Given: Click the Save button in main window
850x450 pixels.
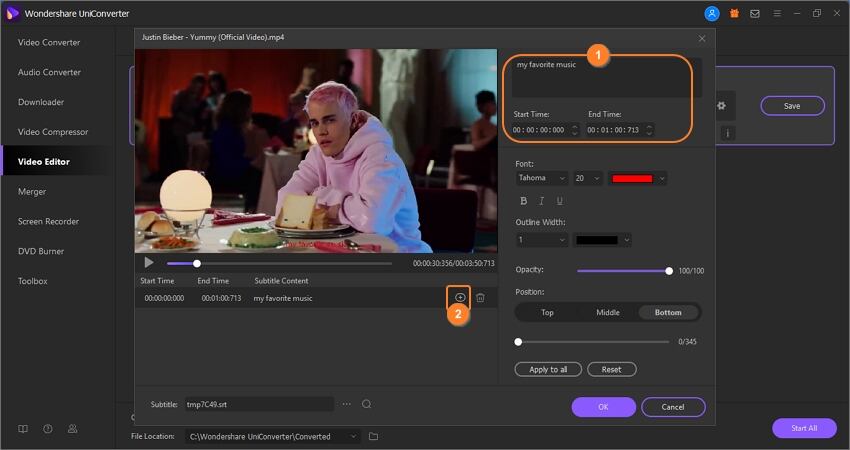Looking at the screenshot, I should coord(792,106).
